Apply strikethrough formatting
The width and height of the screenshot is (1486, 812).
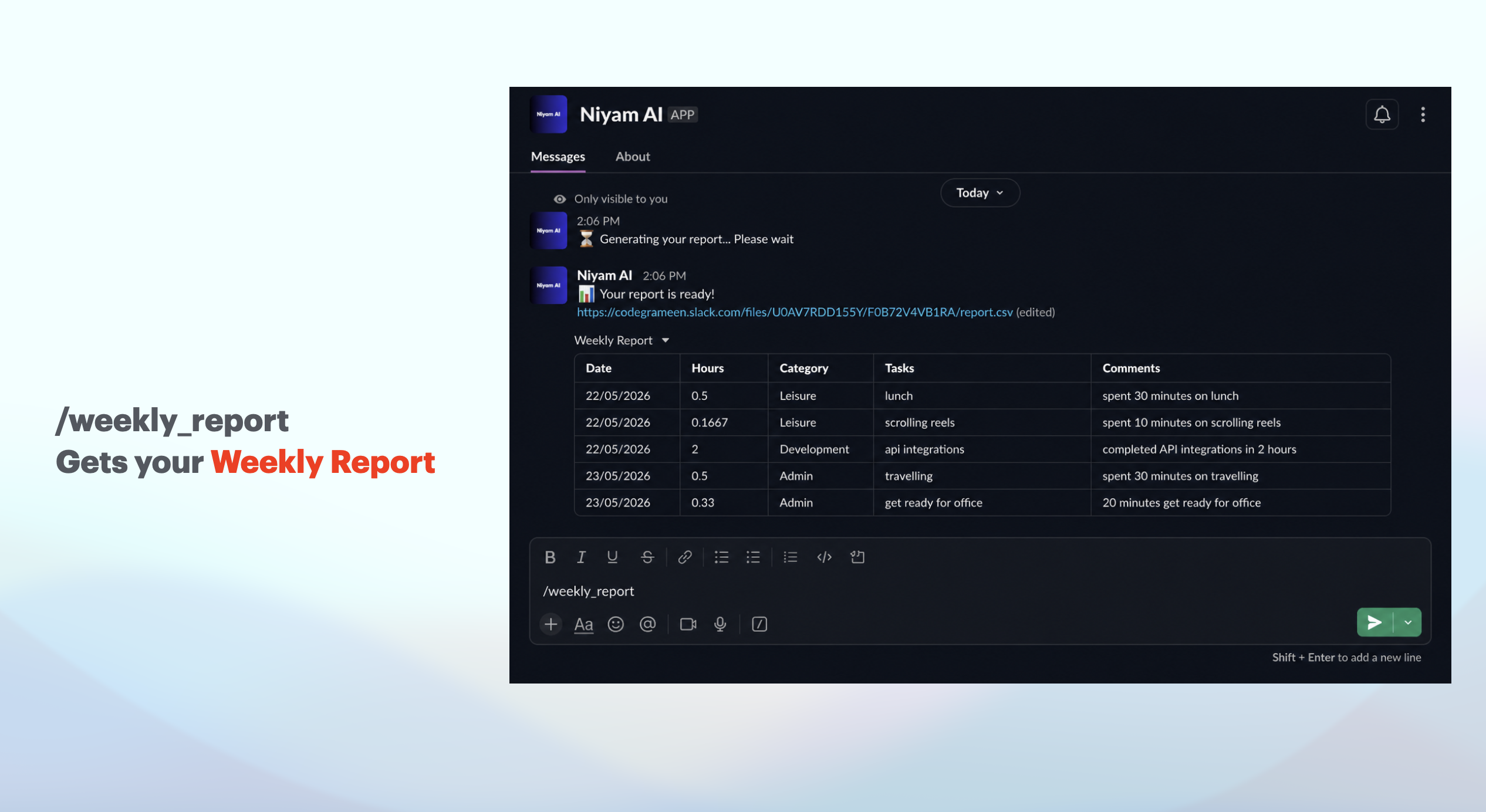coord(647,557)
